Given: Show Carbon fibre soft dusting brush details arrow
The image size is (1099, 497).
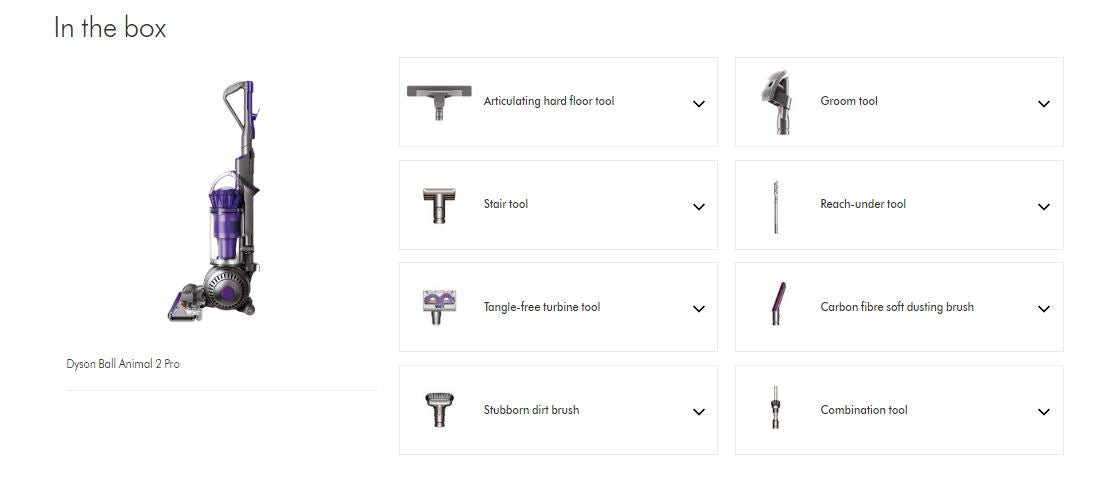Looking at the screenshot, I should coord(1044,309).
